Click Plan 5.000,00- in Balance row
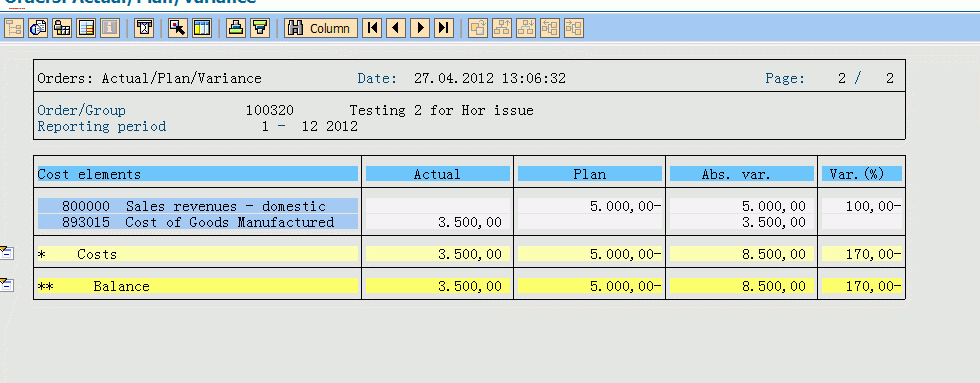The width and height of the screenshot is (980, 383). [589, 286]
